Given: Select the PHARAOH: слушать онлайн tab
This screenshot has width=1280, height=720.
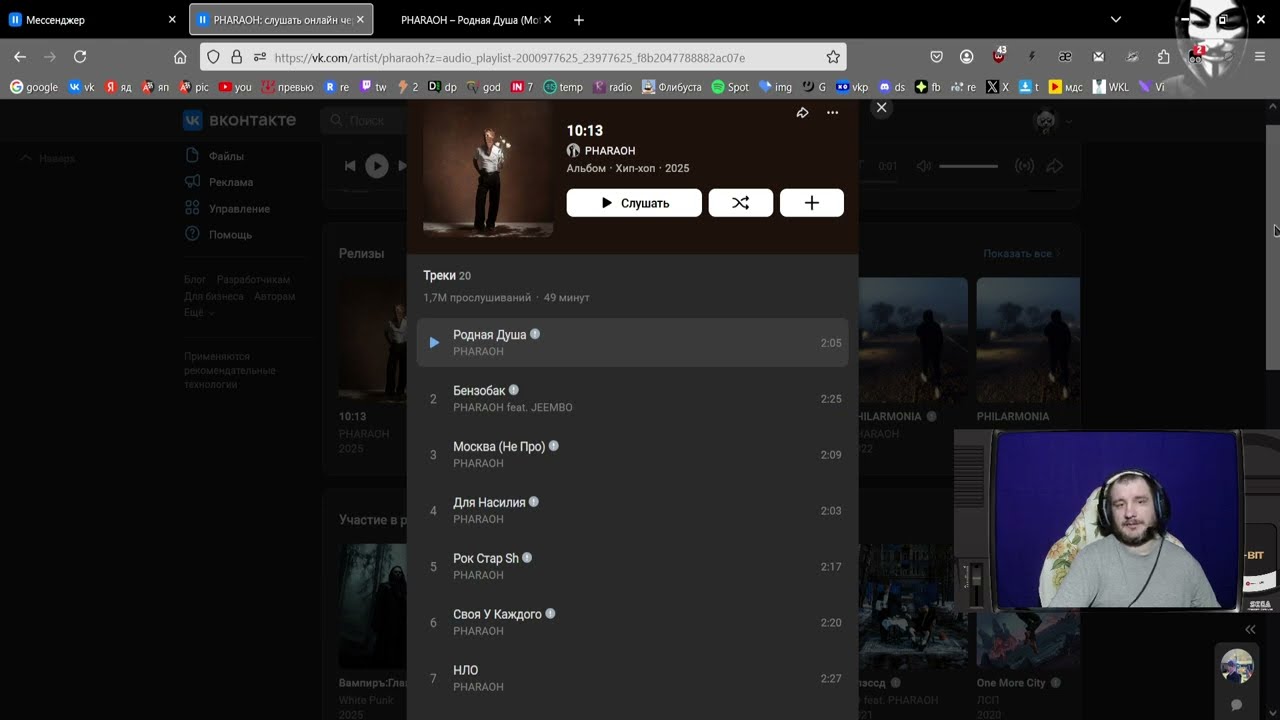Looking at the screenshot, I should point(281,19).
